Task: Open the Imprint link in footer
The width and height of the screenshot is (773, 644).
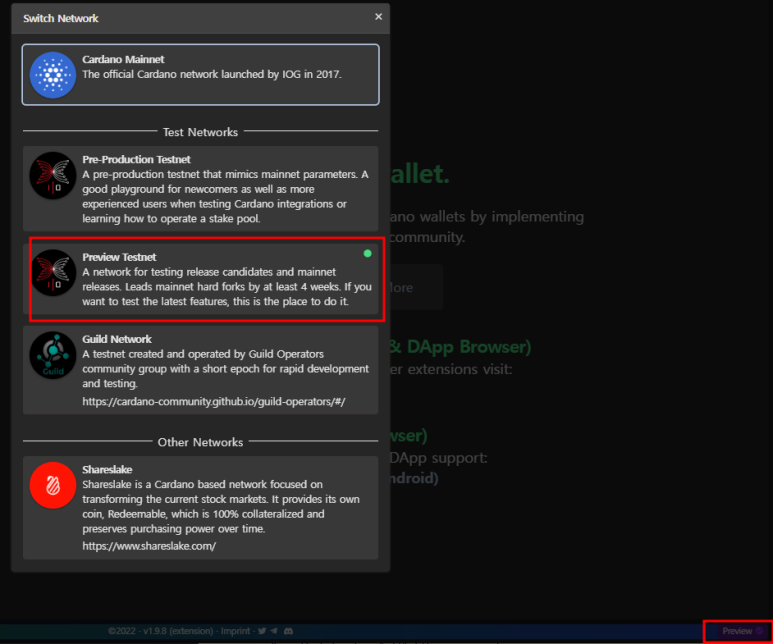Action: point(235,631)
